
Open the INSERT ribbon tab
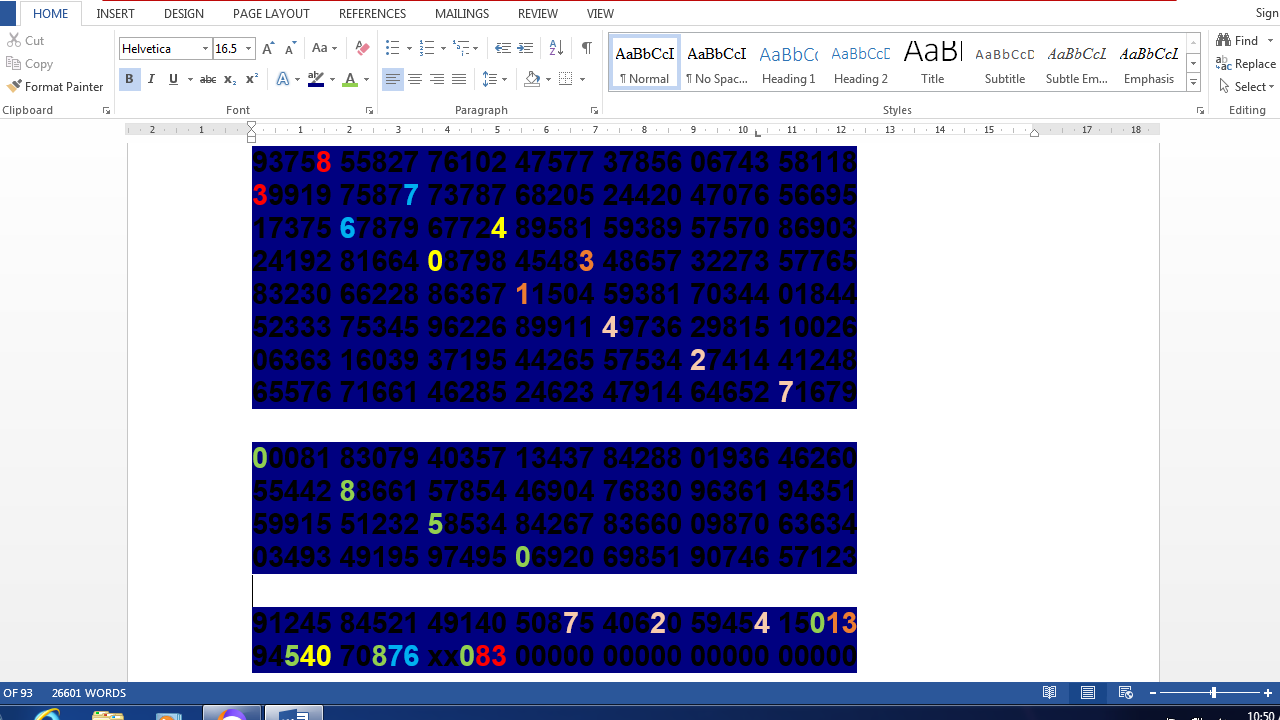tap(116, 14)
